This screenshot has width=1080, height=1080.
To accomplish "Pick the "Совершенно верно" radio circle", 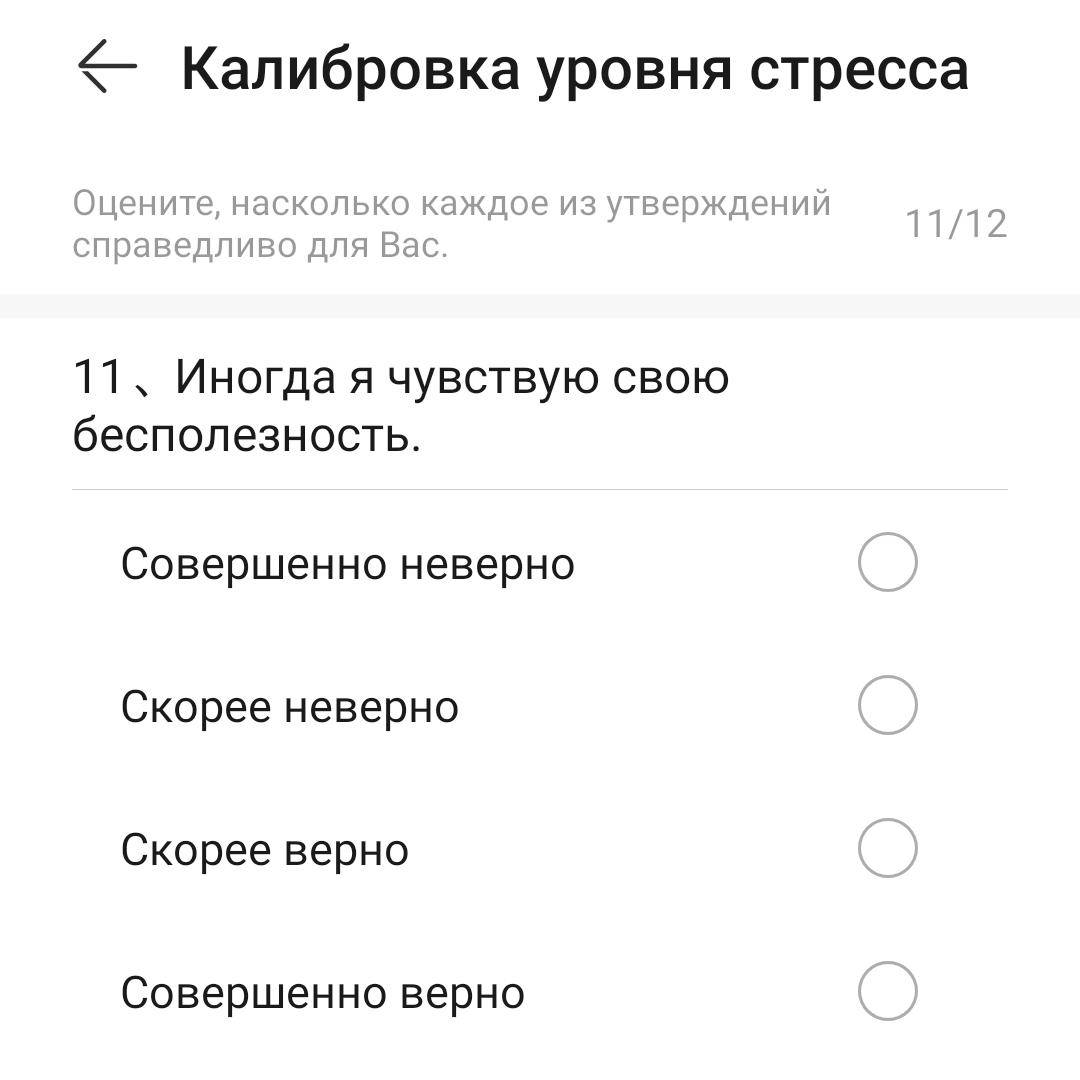I will 887,992.
